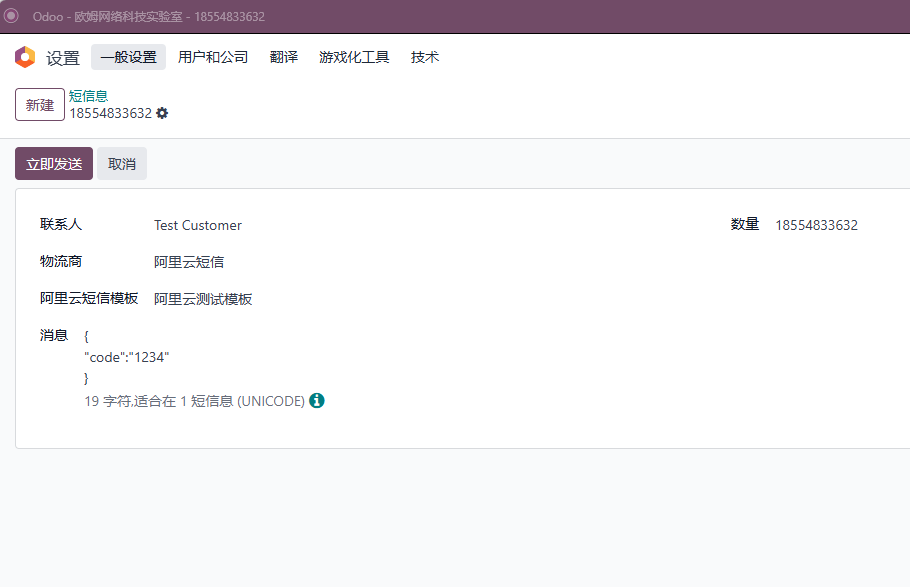Click the message text containing "code":"1234"
This screenshot has width=910, height=587.
coord(127,357)
